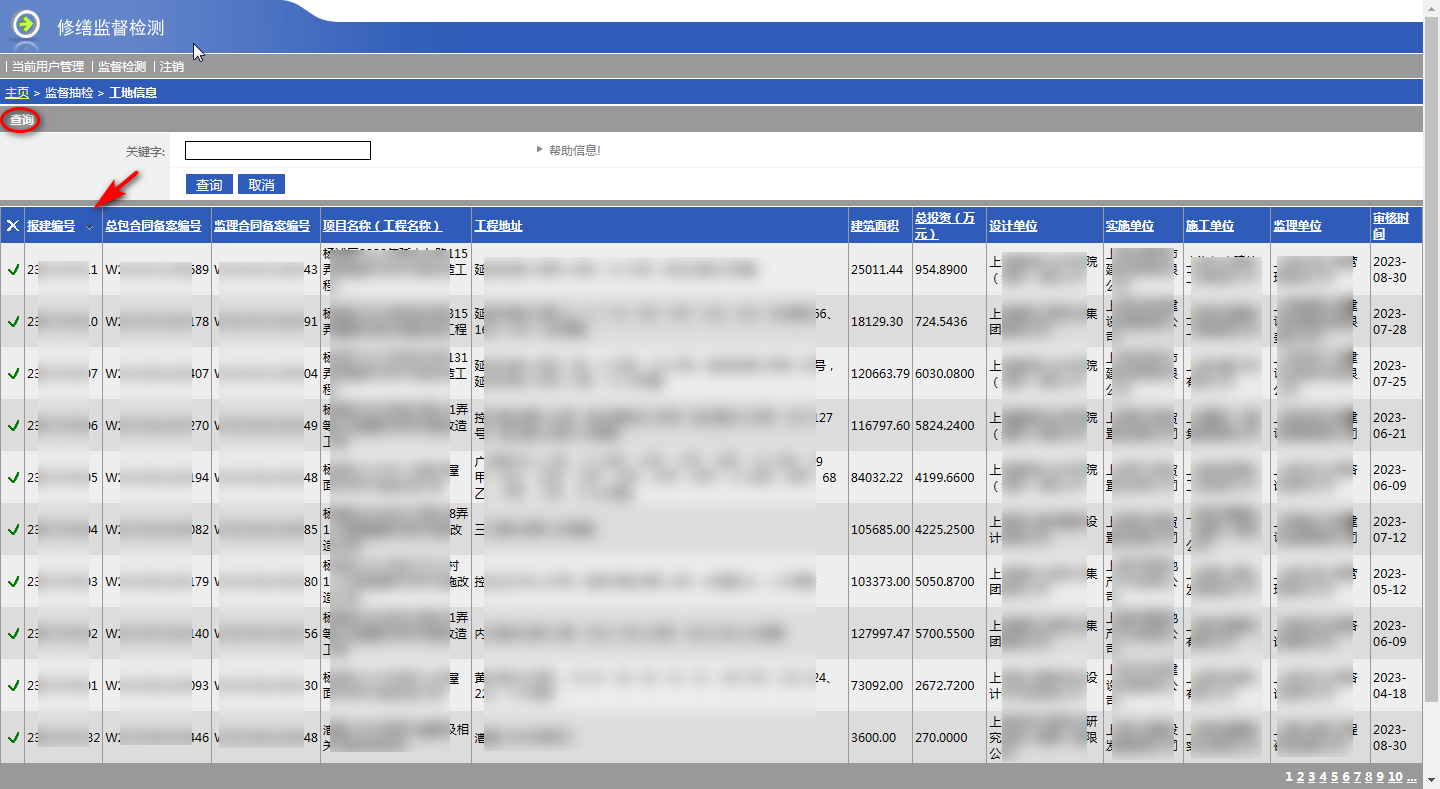
Task: Go to page 8 of results
Action: (1369, 777)
